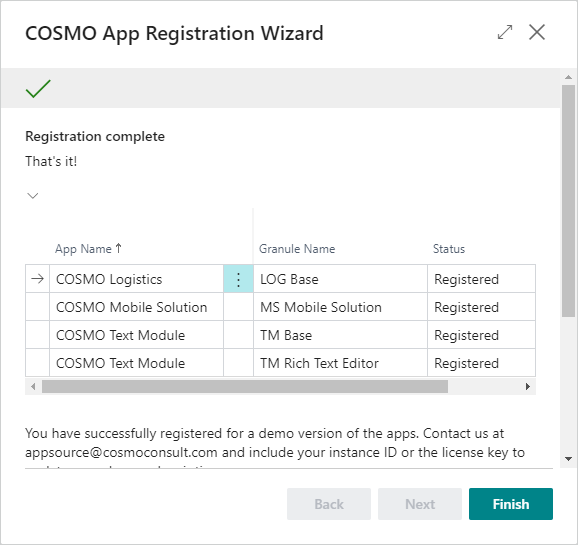
Task: Click the horizontal scrollbar thumb of the table
Action: [x=245, y=386]
